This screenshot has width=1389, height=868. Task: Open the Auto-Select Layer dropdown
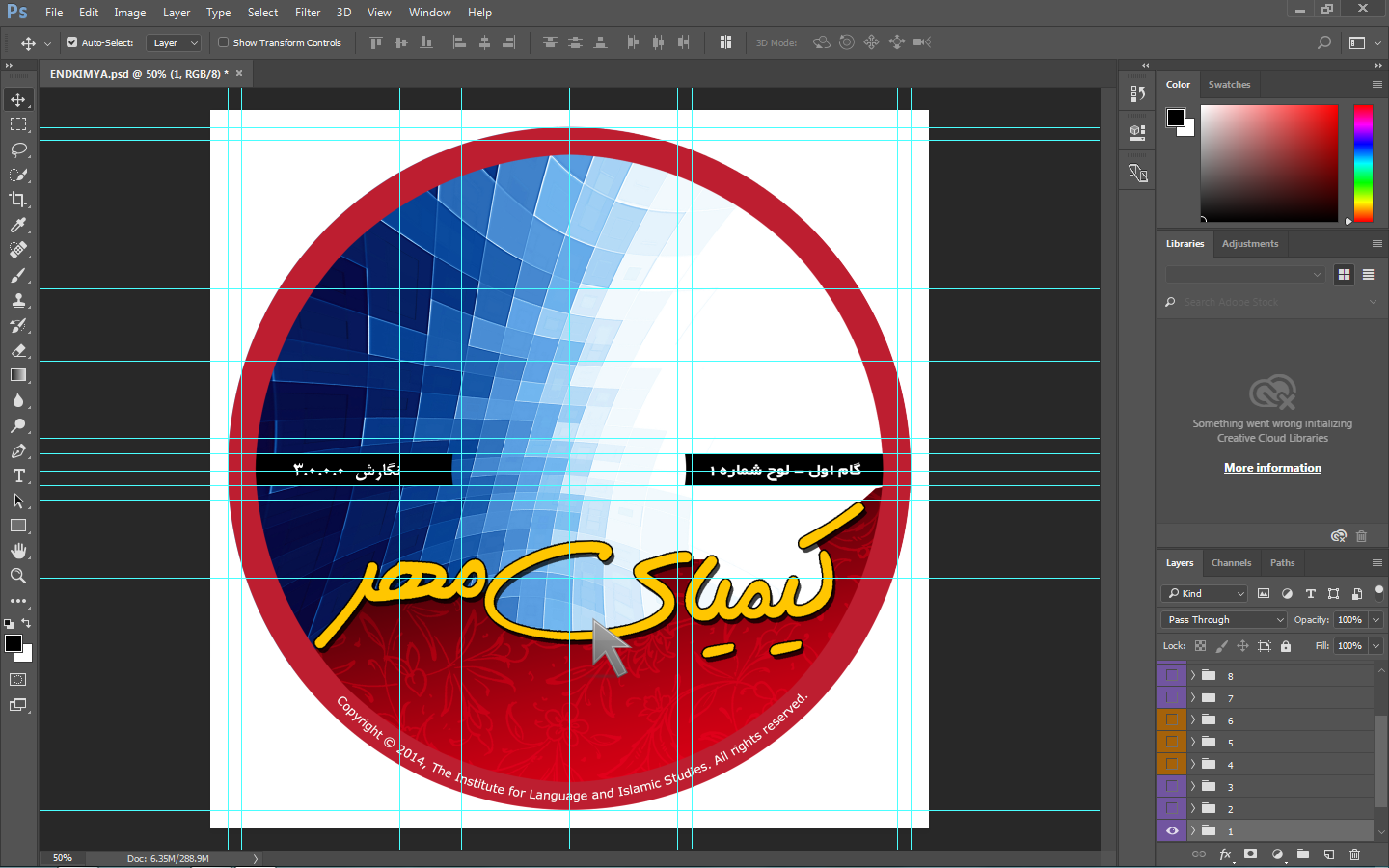point(174,42)
